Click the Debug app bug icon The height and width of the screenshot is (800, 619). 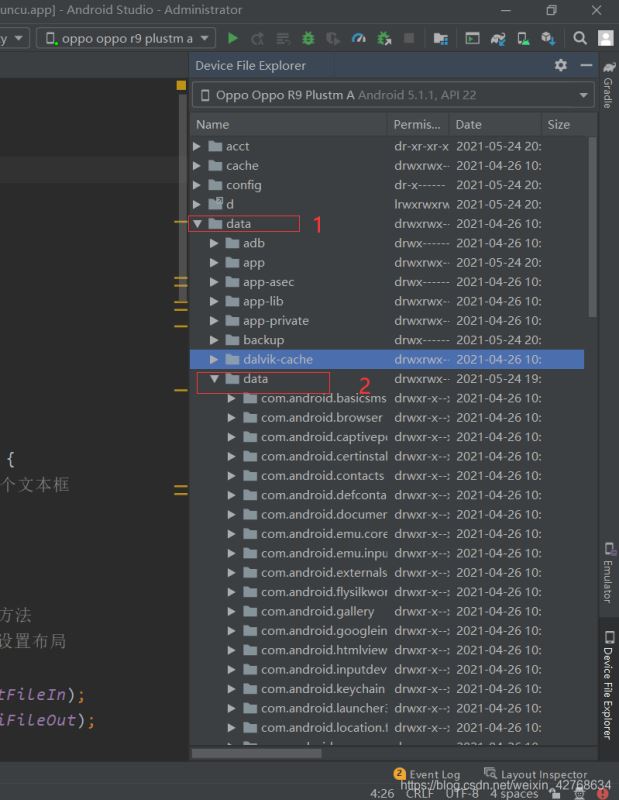coord(308,38)
